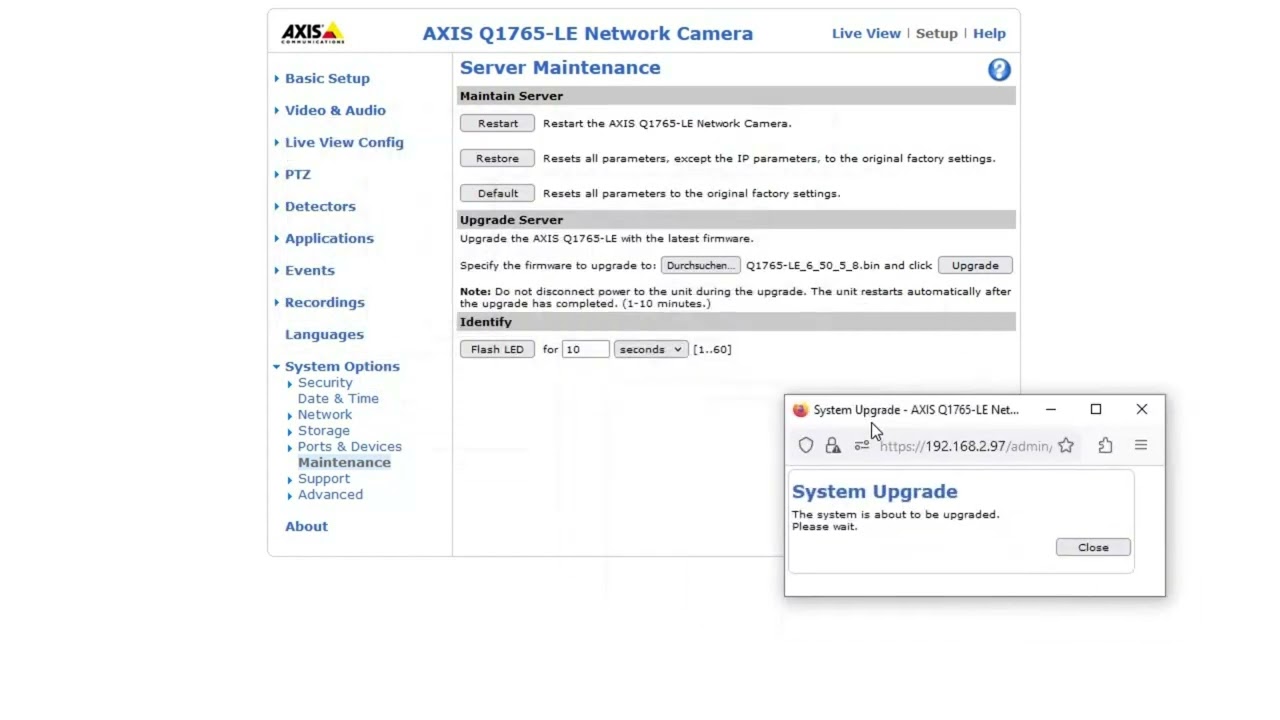Screen dimensions: 1280x720
Task: Open the seconds unit dropdown
Action: [650, 349]
